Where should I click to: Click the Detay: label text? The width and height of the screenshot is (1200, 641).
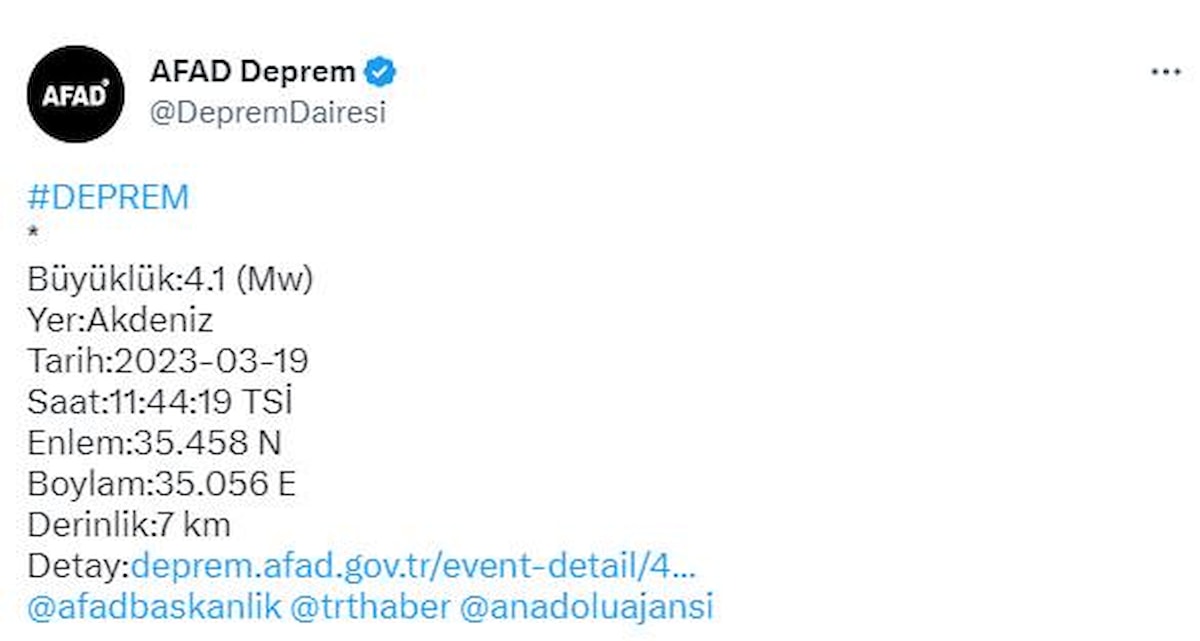point(78,566)
